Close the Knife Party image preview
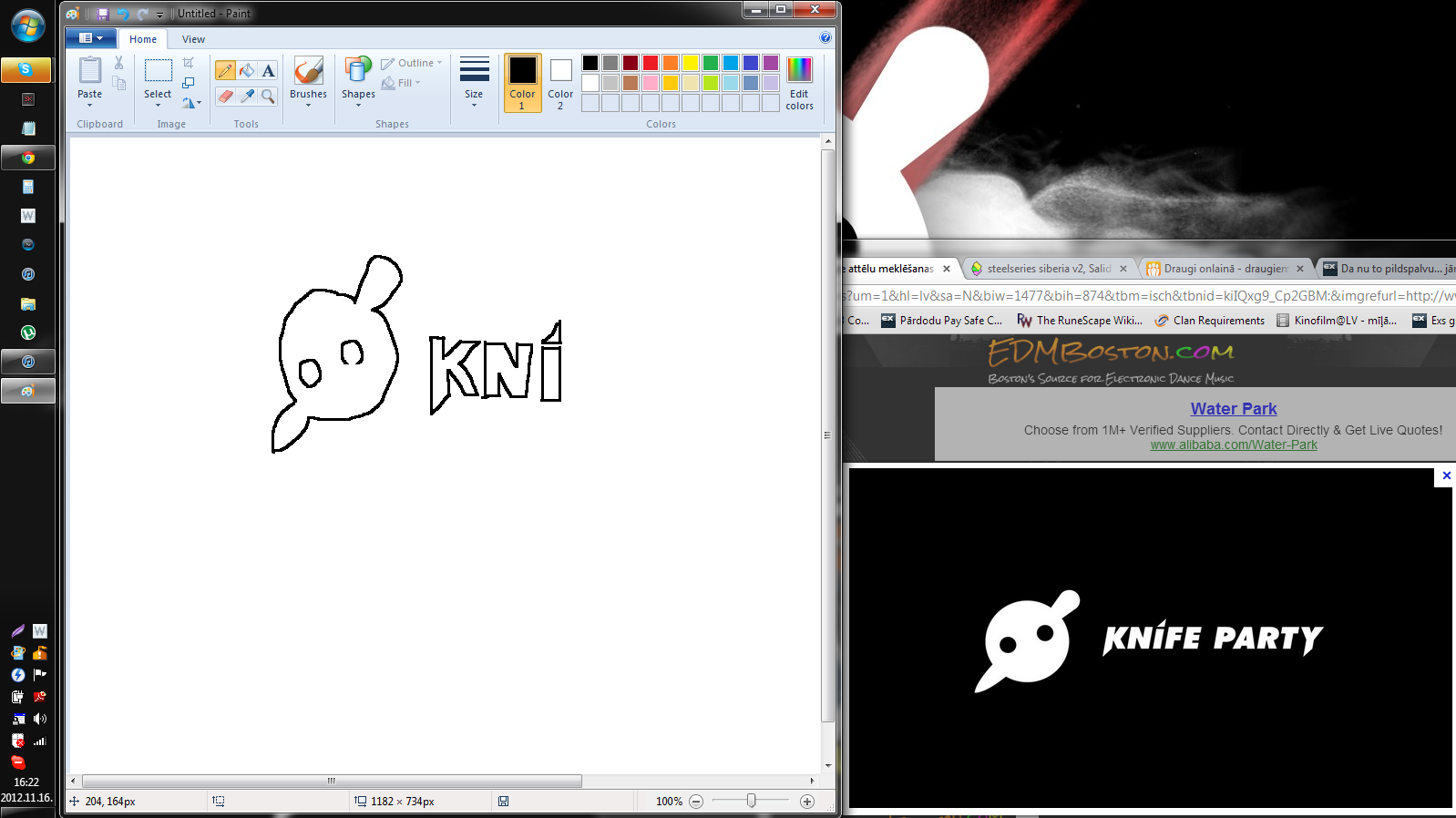This screenshot has height=818, width=1456. (x=1446, y=475)
